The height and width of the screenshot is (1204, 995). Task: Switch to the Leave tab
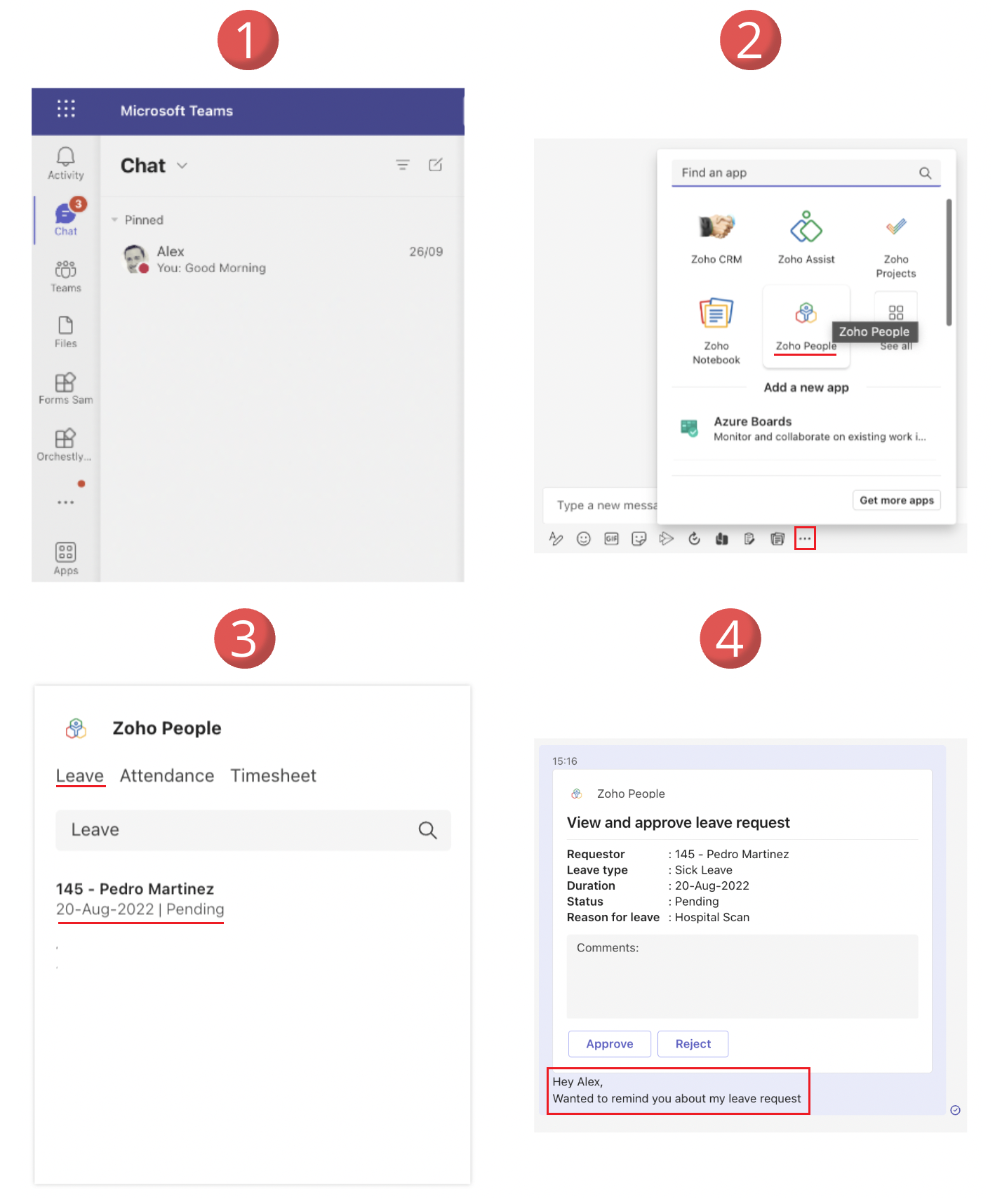pos(80,775)
